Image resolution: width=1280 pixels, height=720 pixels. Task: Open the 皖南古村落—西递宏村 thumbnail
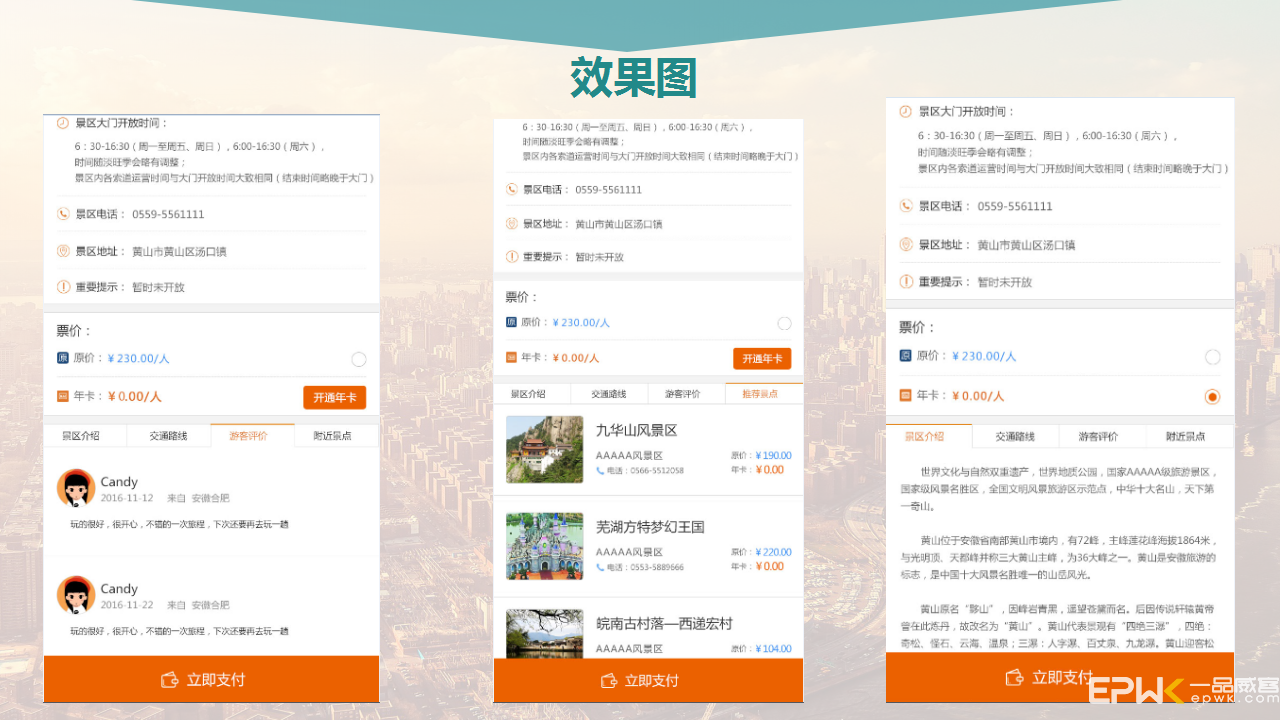(545, 634)
